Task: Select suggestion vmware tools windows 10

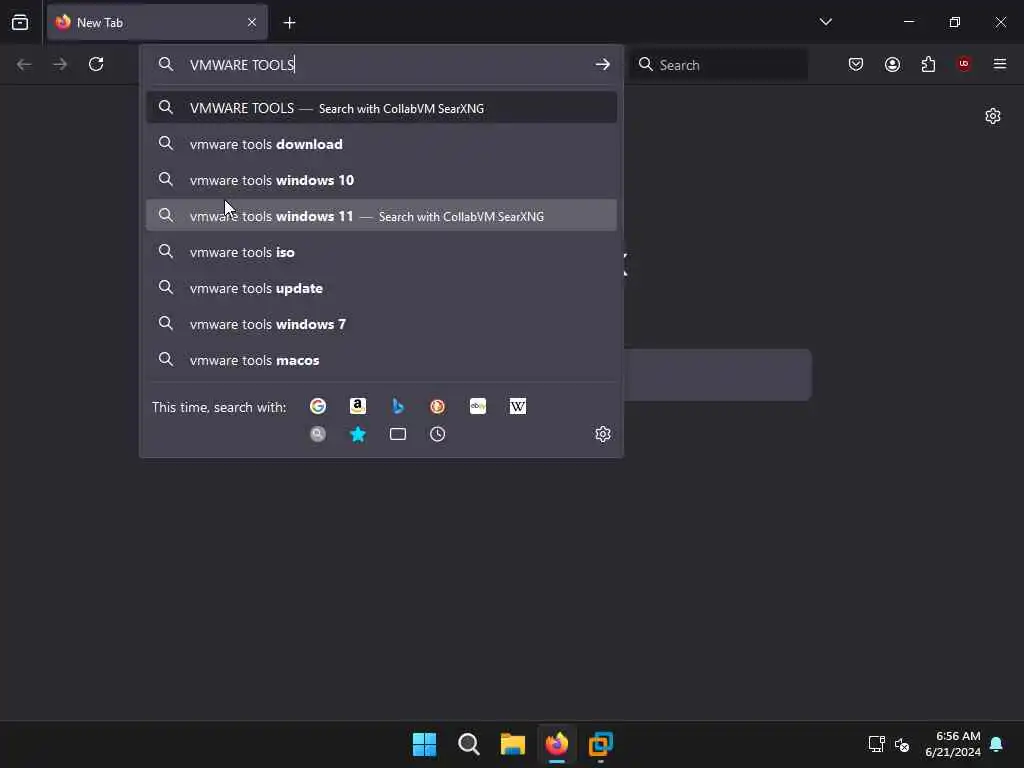Action: pos(381,180)
